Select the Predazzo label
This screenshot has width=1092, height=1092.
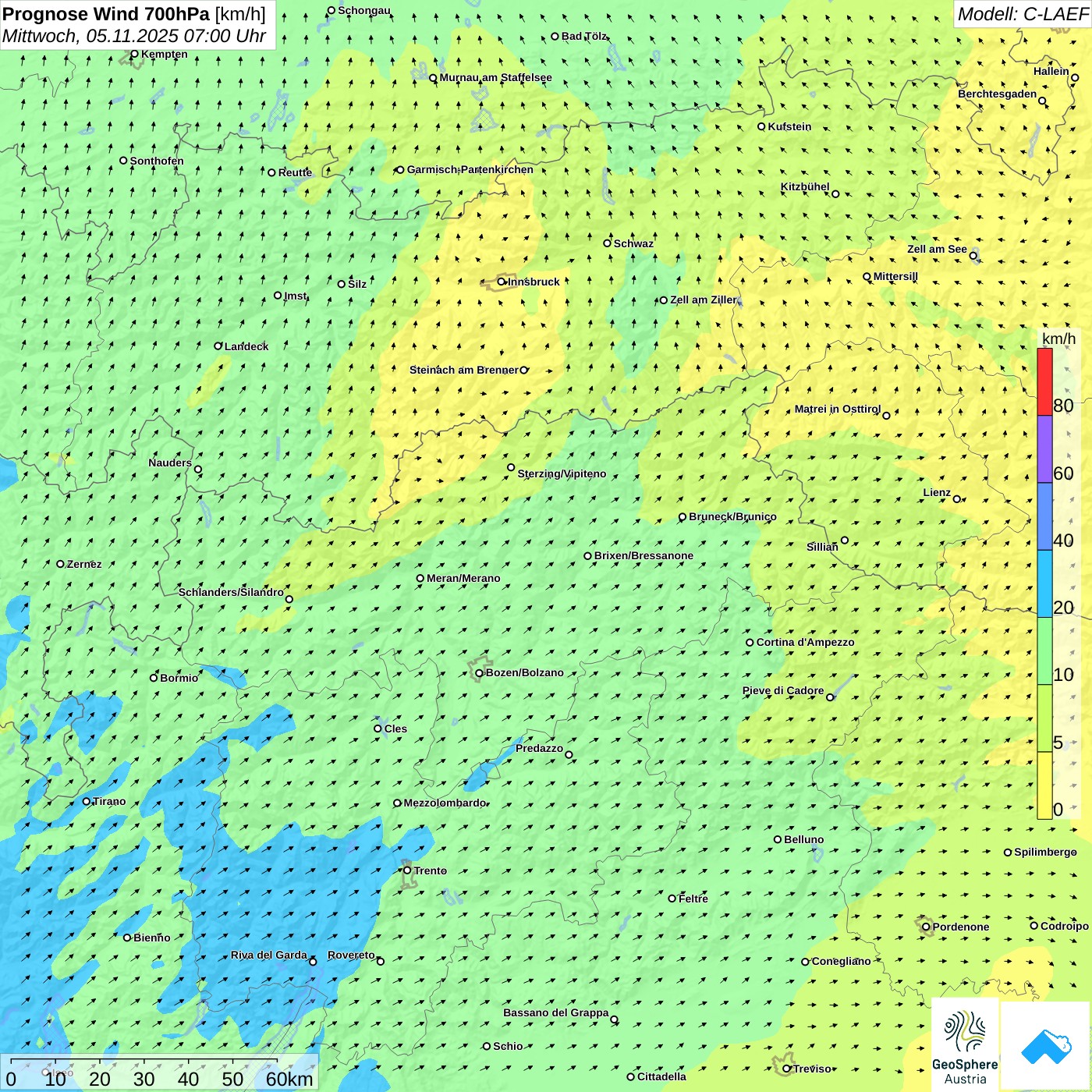pos(539,749)
